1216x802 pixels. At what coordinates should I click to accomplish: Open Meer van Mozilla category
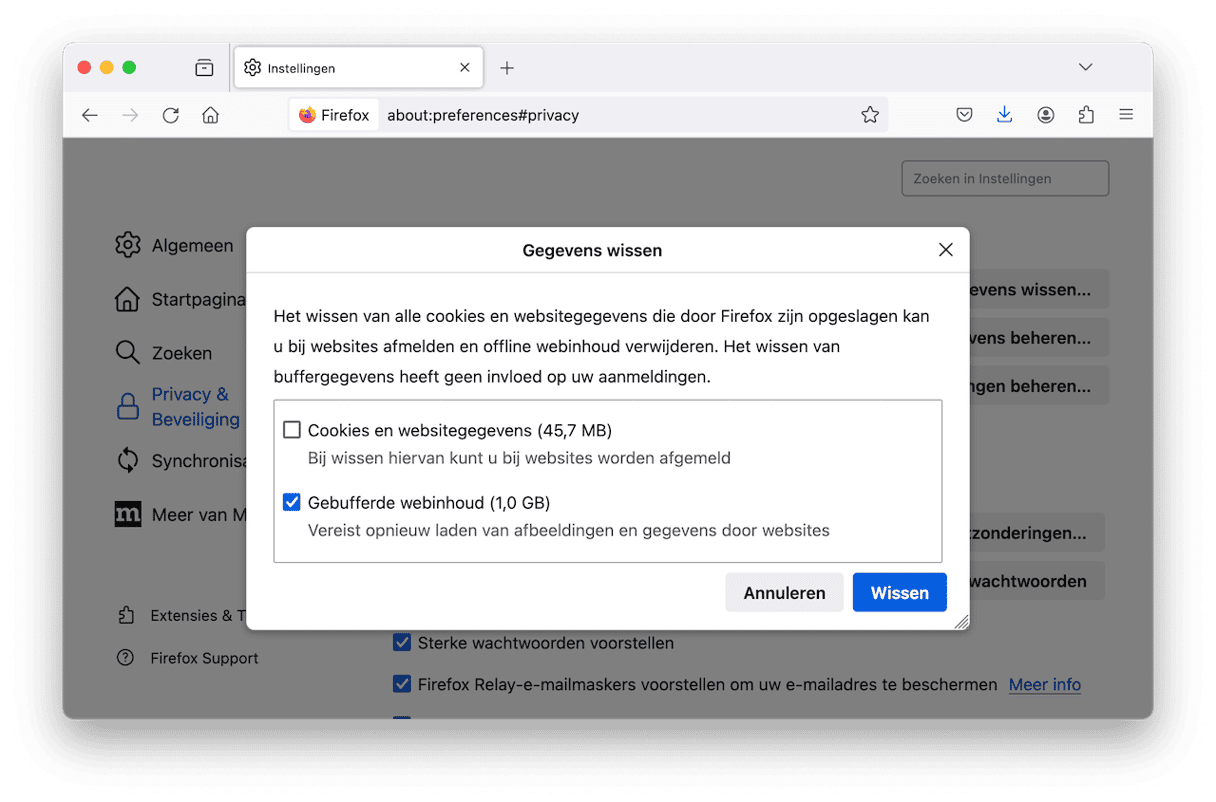pyautogui.click(x=180, y=515)
